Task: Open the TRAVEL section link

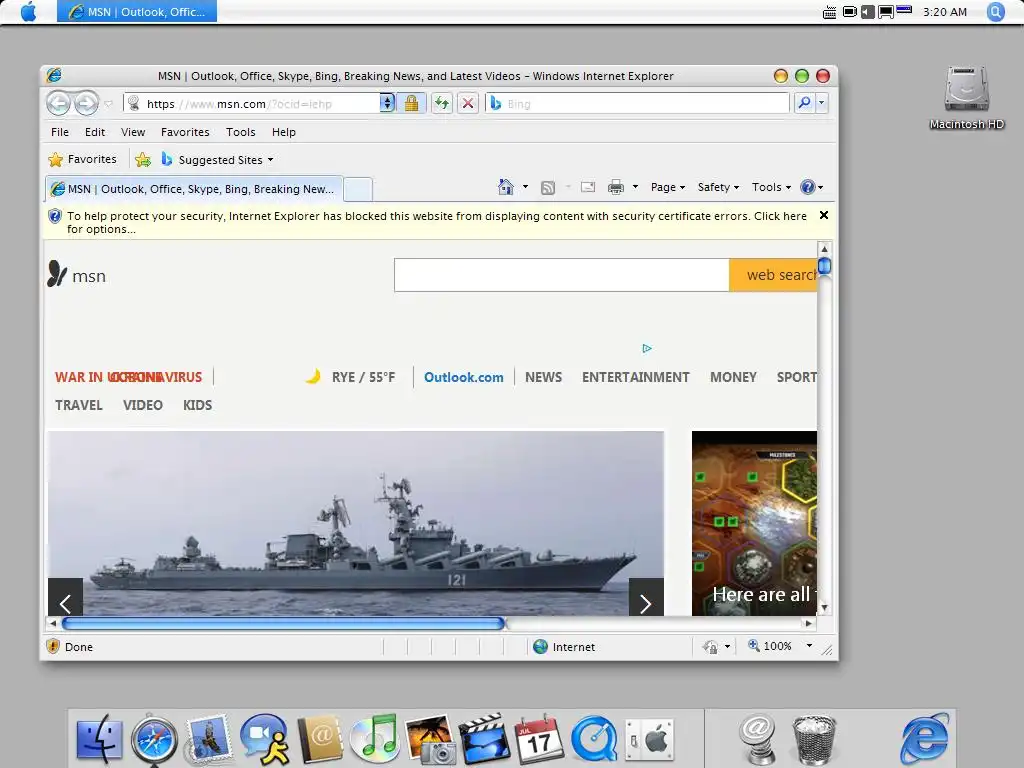Action: [78, 405]
